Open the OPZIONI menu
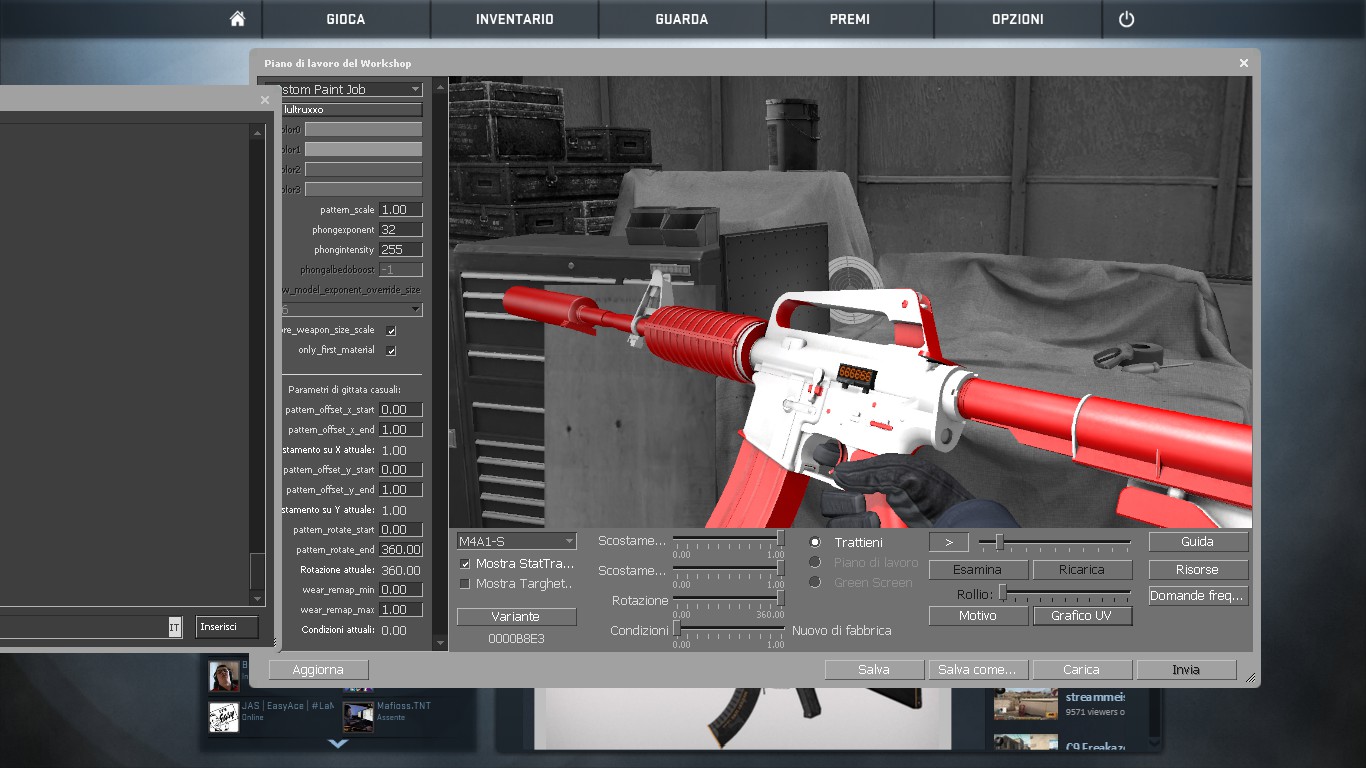1366x768 pixels. 1018,19
